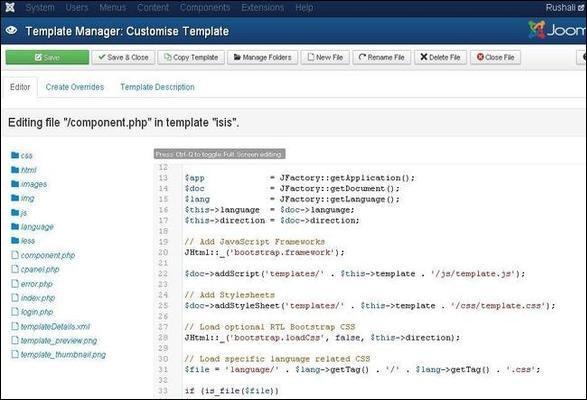Open the images folder icon
This screenshot has width=587, height=400.
point(15,184)
